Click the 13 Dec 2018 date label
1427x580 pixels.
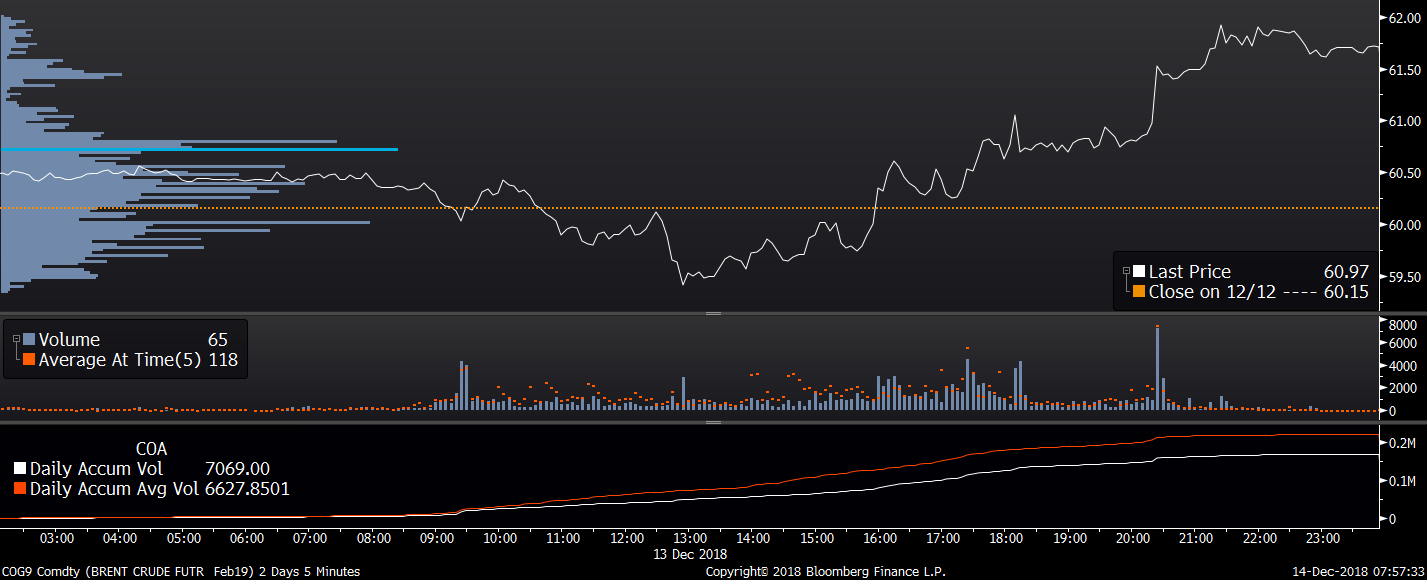pos(690,553)
